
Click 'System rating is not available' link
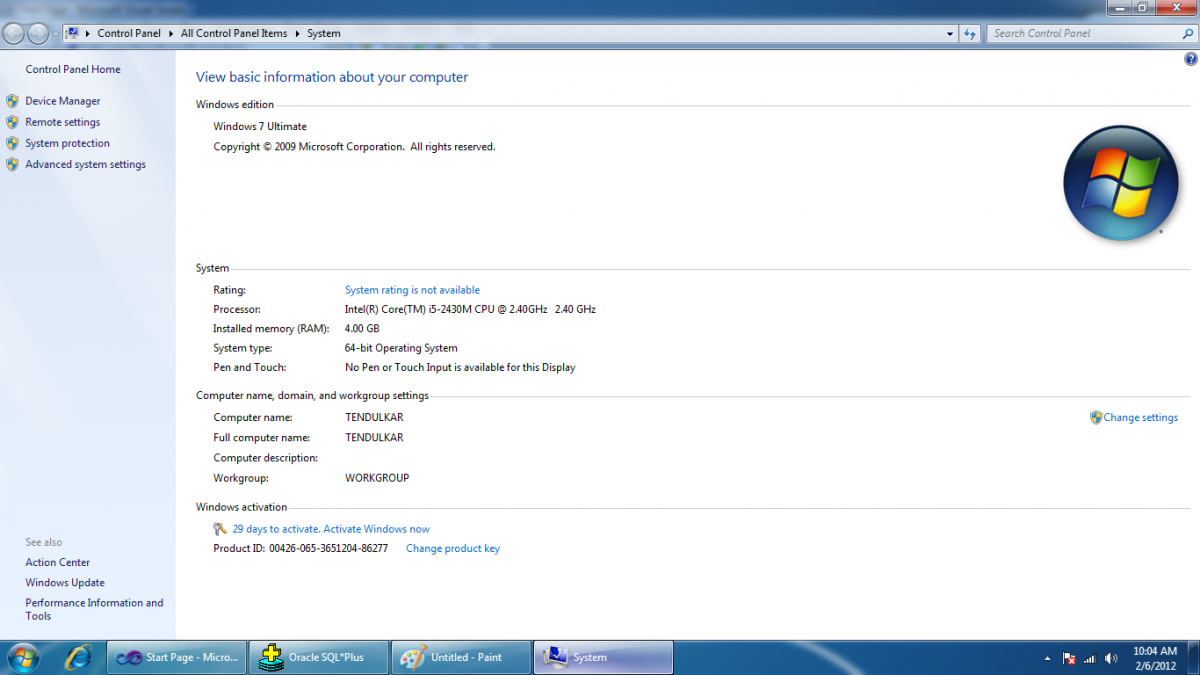(x=412, y=290)
